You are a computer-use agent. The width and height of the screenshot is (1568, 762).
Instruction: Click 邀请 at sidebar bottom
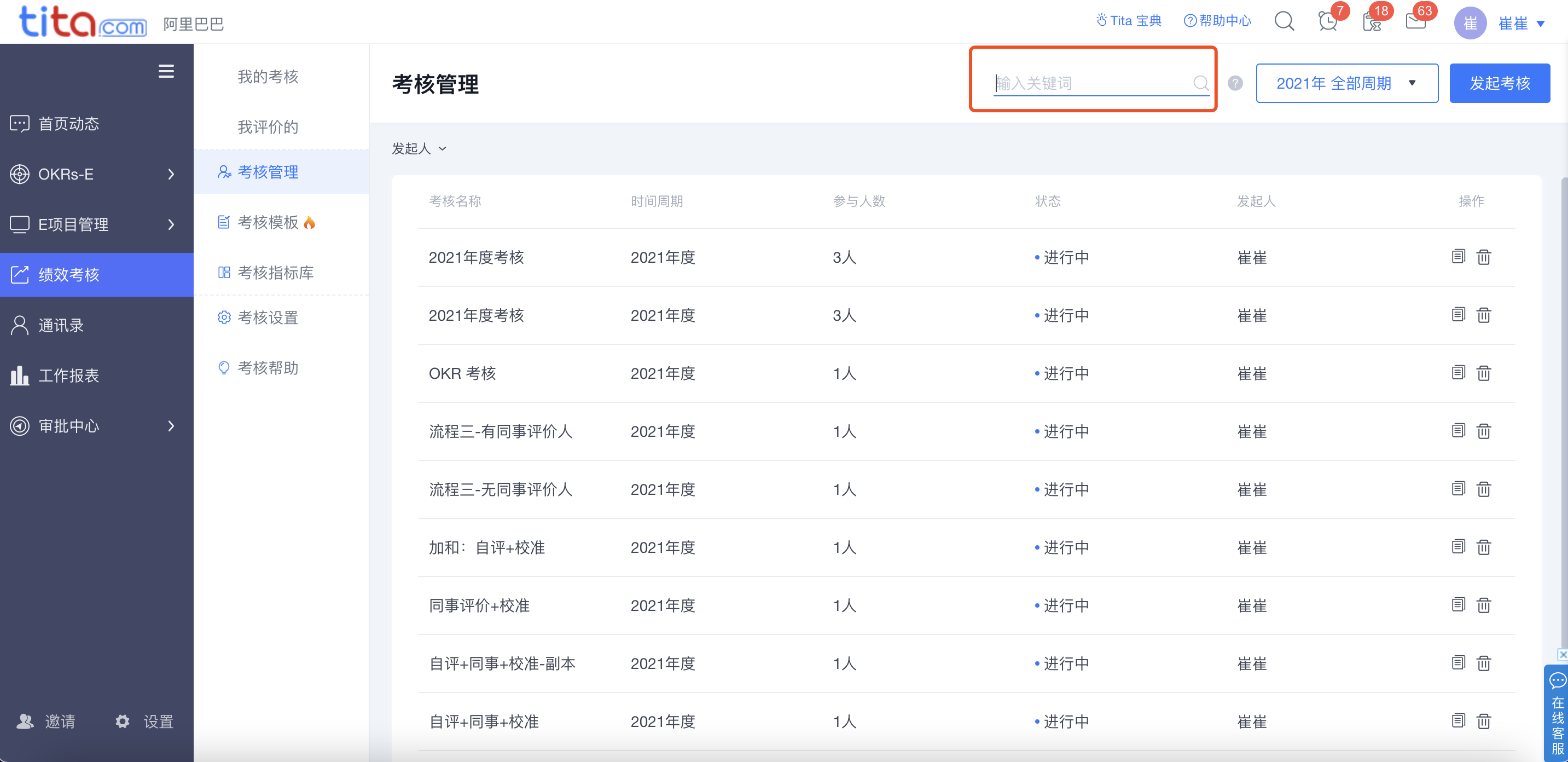point(47,721)
